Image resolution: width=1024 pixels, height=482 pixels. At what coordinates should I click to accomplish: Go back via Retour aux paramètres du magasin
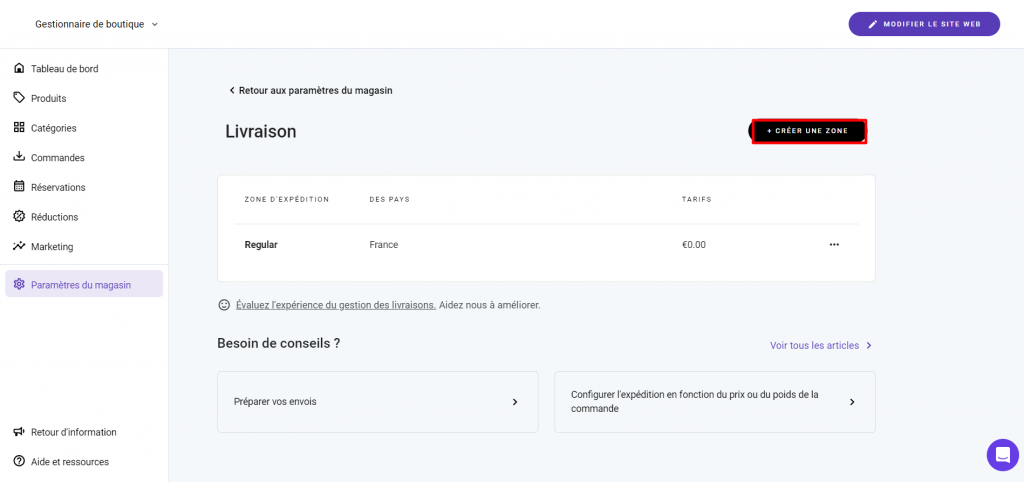pyautogui.click(x=311, y=90)
